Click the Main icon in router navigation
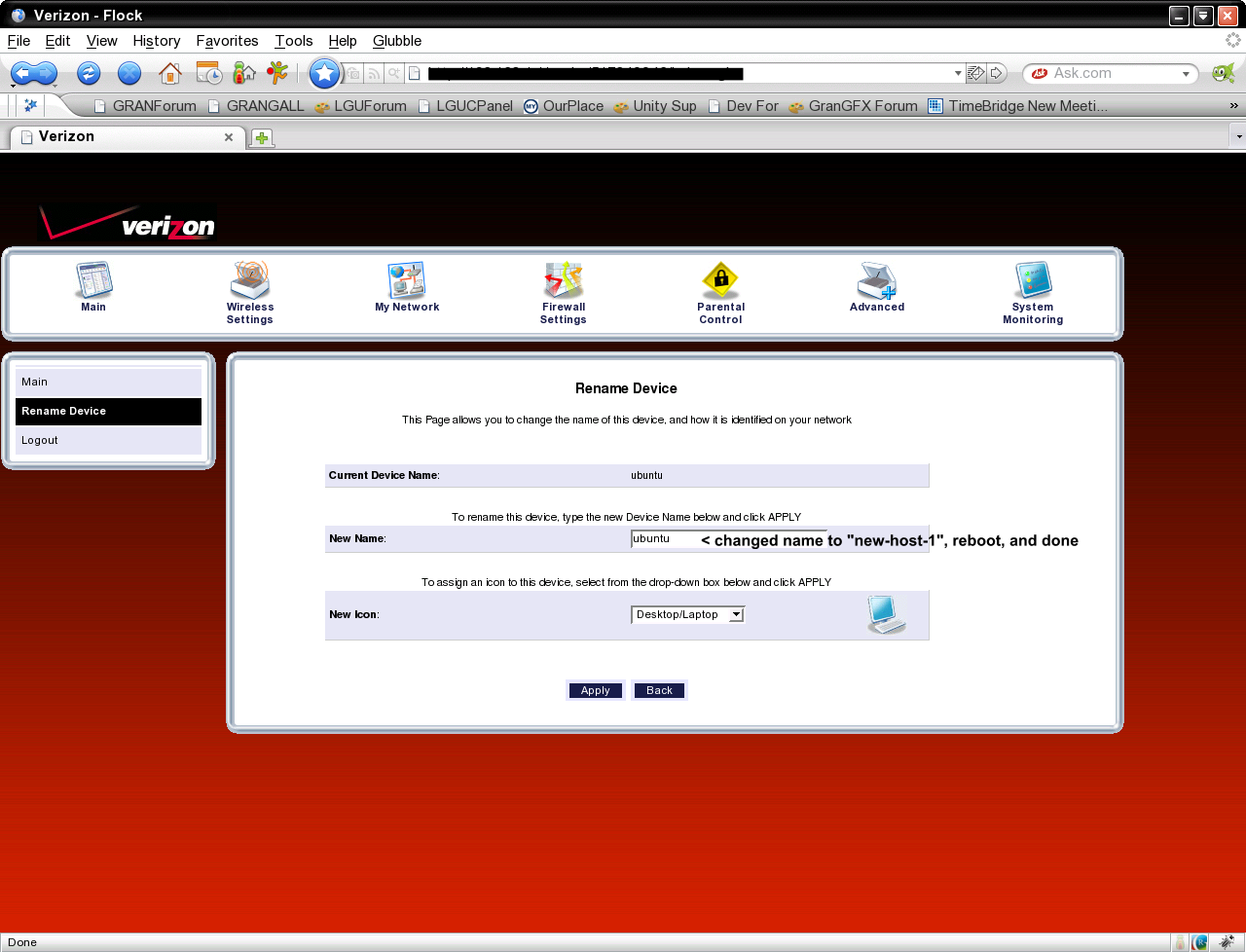 [x=93, y=281]
